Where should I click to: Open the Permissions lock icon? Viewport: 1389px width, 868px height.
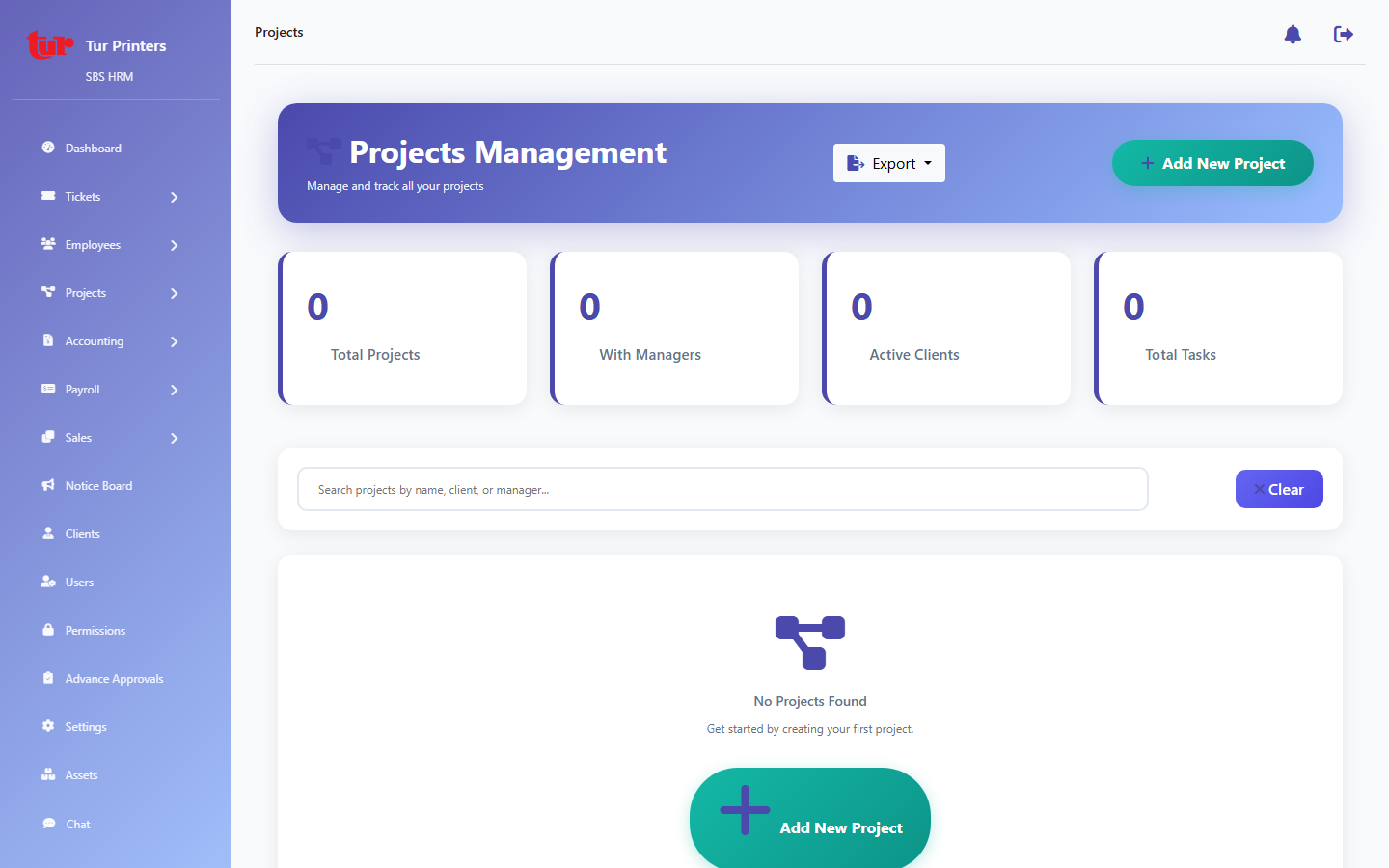click(x=48, y=630)
